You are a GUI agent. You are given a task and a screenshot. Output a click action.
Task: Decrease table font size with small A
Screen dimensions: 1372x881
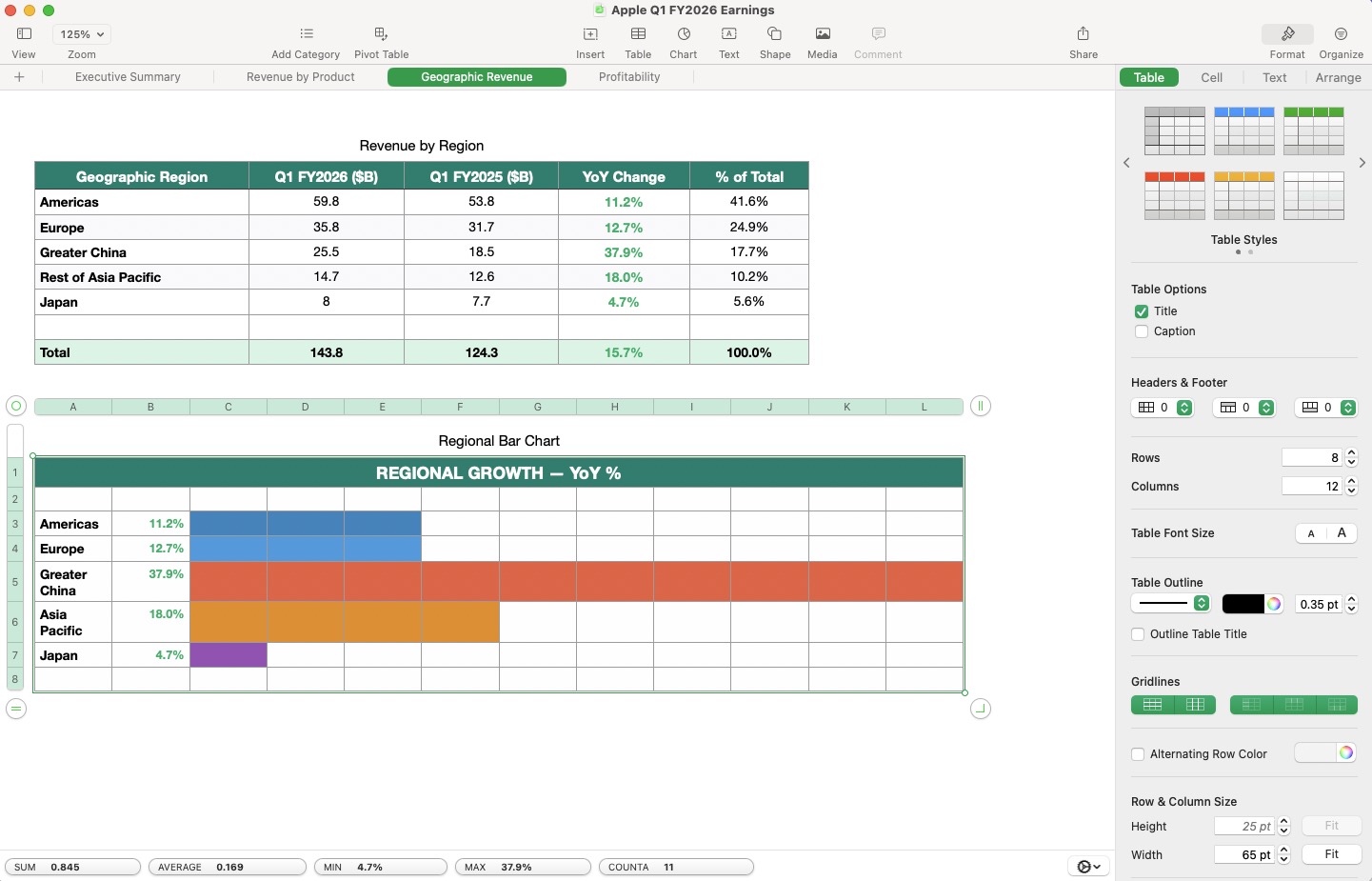[1311, 533]
